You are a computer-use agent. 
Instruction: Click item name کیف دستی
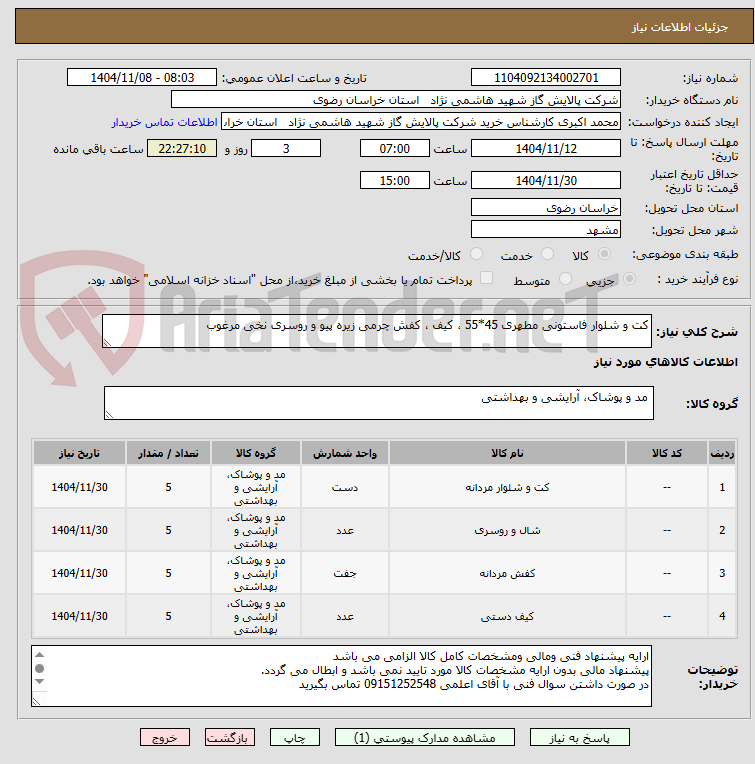[507, 616]
